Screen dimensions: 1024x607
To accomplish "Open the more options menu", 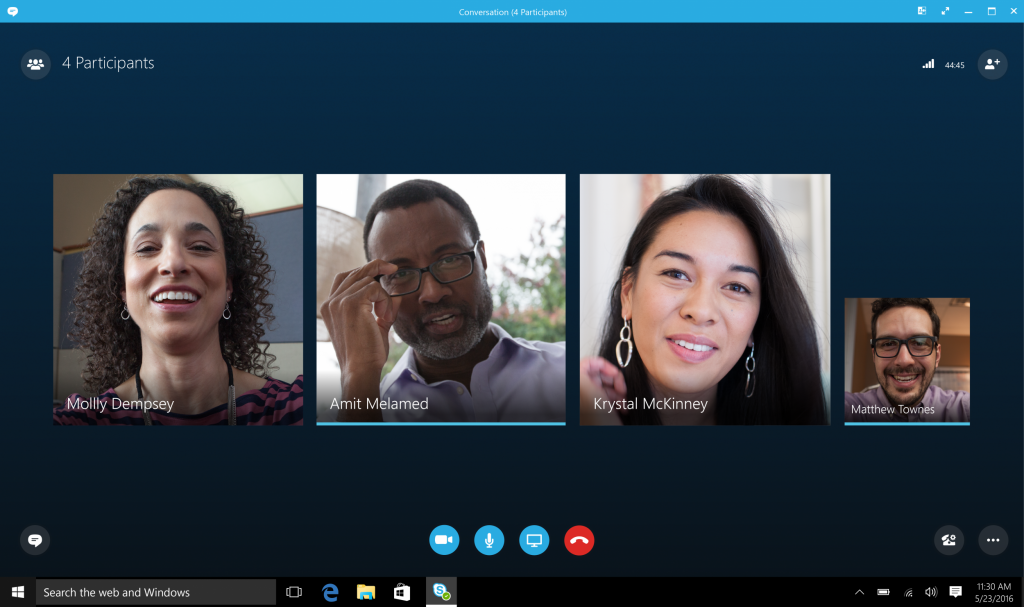I will [x=993, y=540].
